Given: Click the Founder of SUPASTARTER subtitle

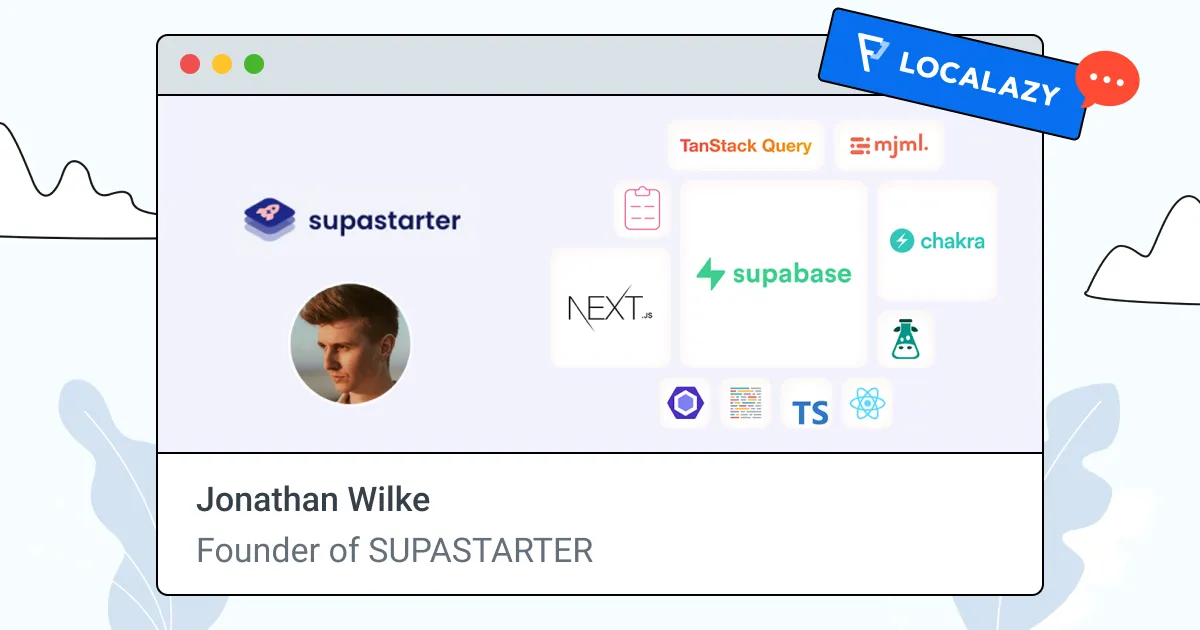Looking at the screenshot, I should [394, 550].
